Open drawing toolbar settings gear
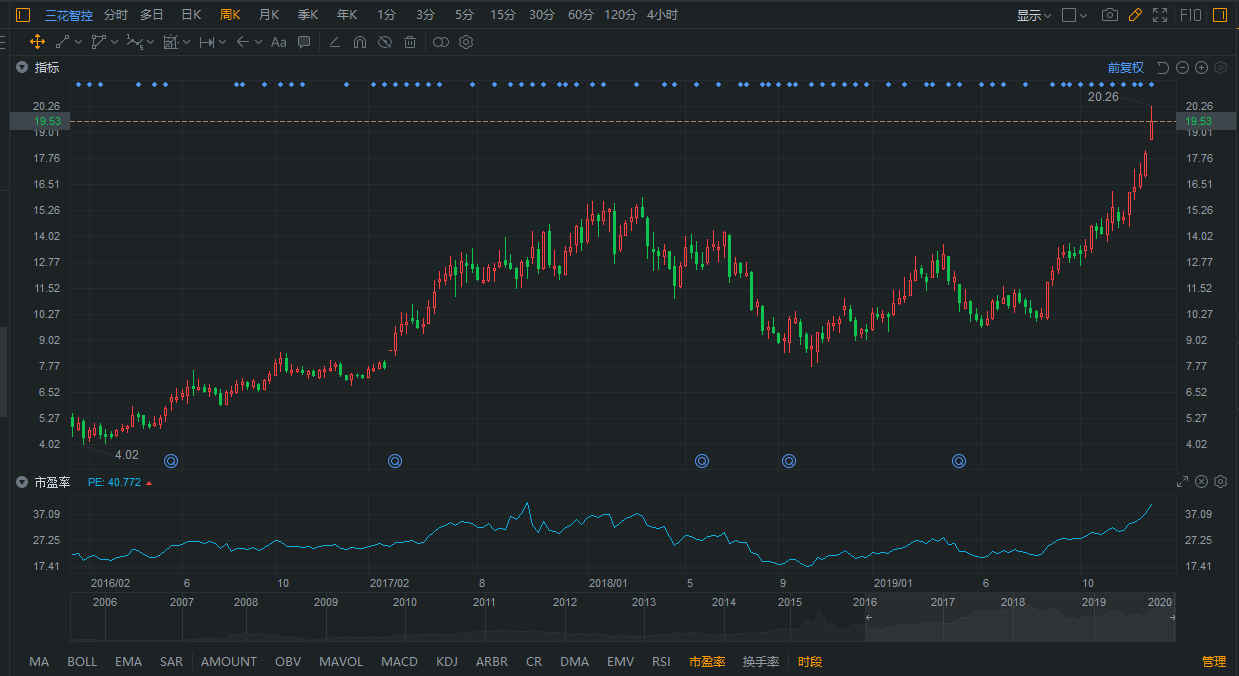 (466, 42)
